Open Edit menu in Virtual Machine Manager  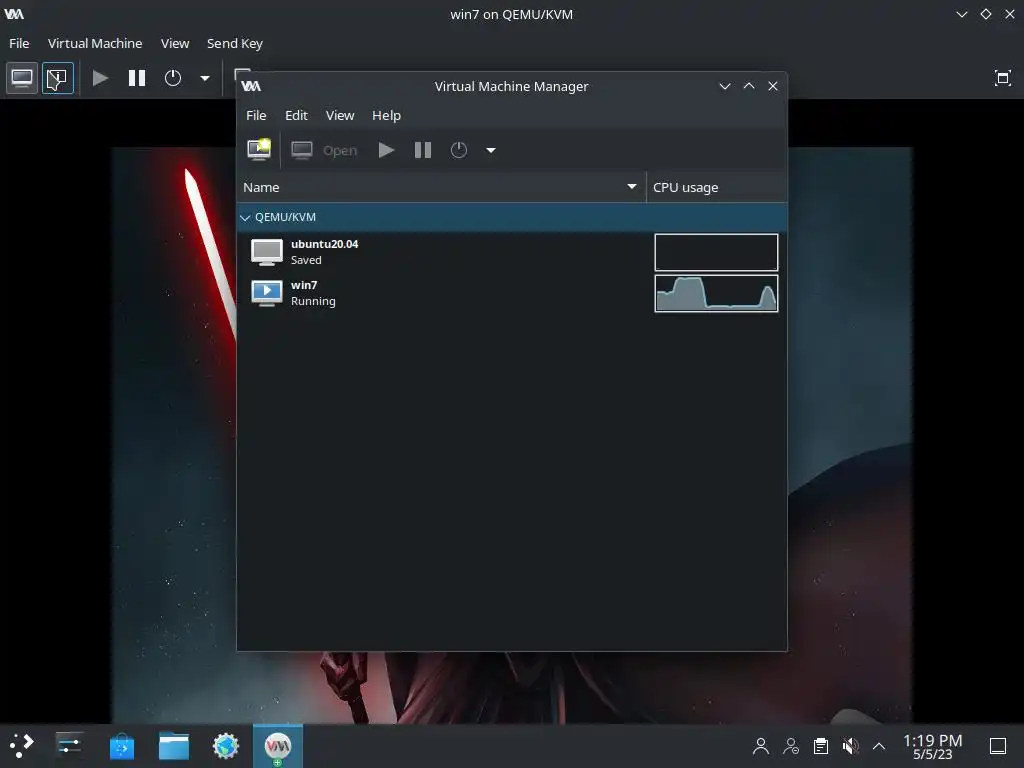(296, 116)
